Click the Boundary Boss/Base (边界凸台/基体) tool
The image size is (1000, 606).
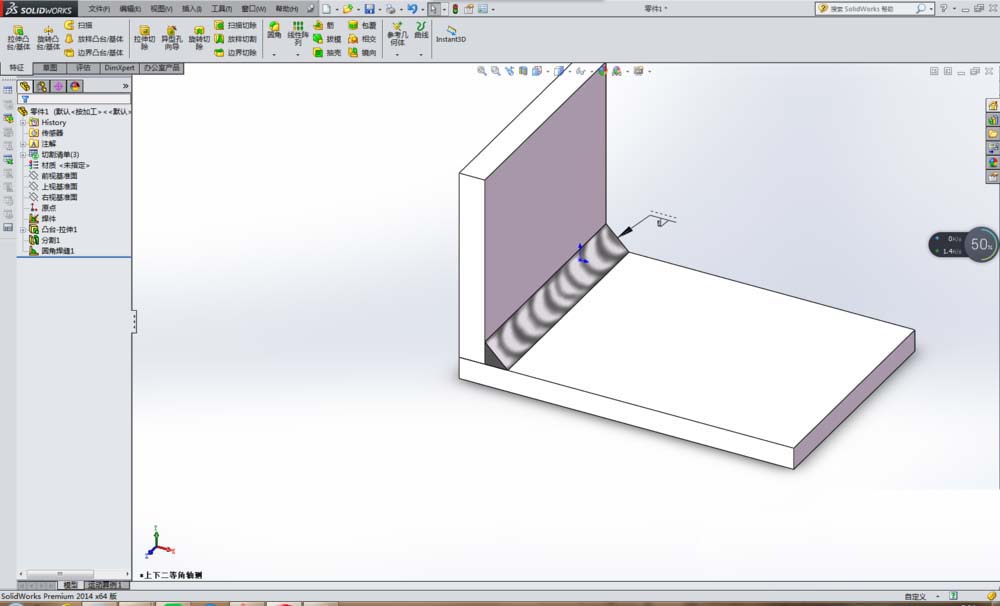pos(94,52)
